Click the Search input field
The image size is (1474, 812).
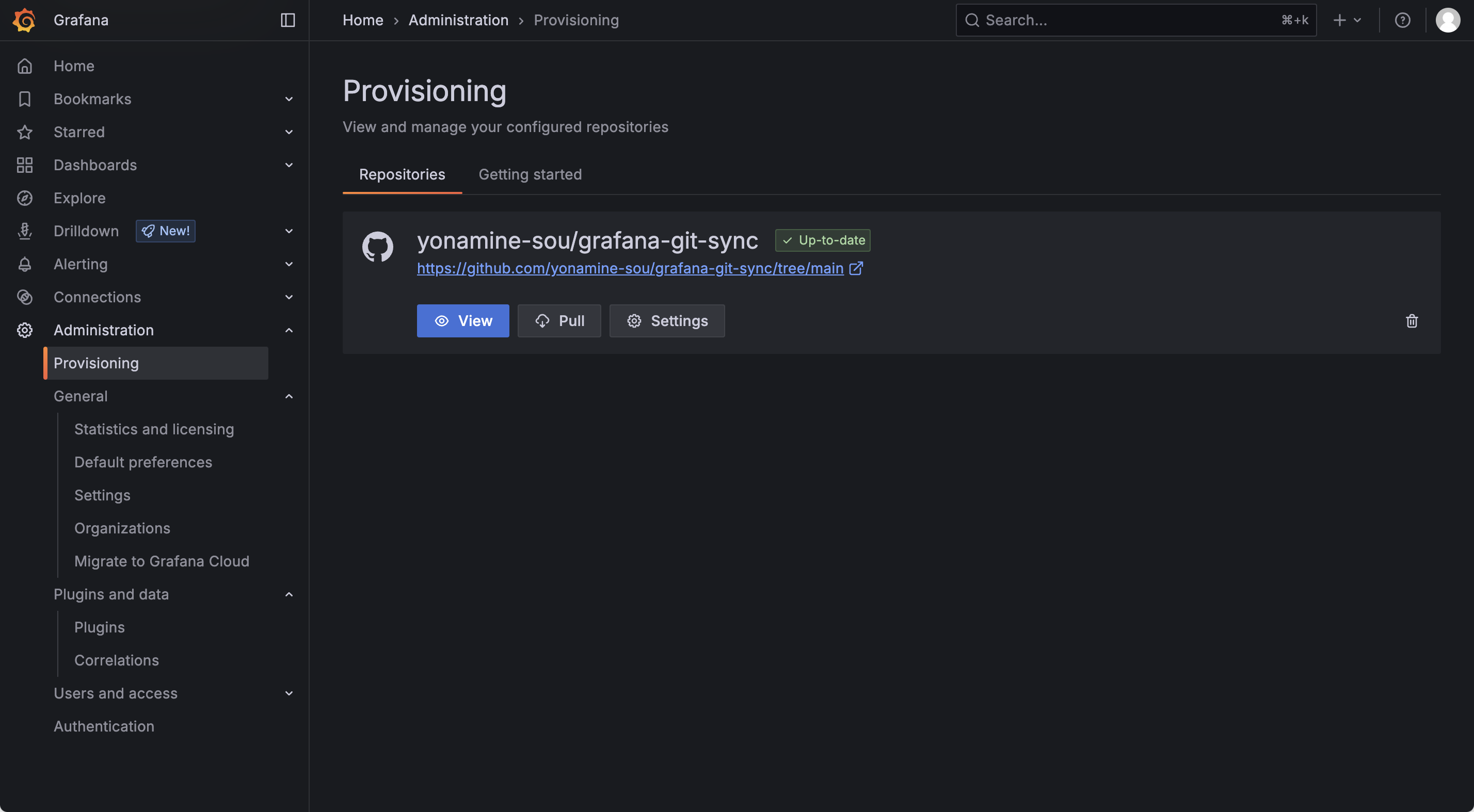coord(1136,20)
